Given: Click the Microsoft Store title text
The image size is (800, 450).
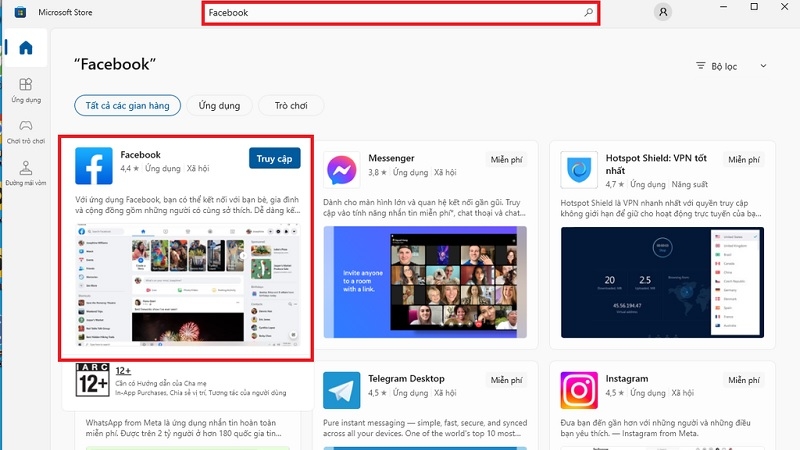Looking at the screenshot, I should click(x=65, y=12).
